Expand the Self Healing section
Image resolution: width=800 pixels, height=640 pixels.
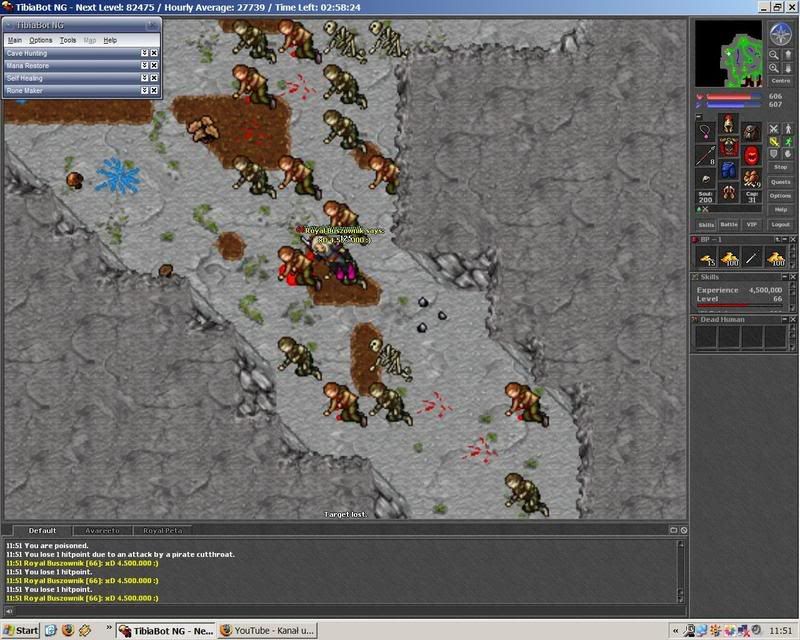144,78
